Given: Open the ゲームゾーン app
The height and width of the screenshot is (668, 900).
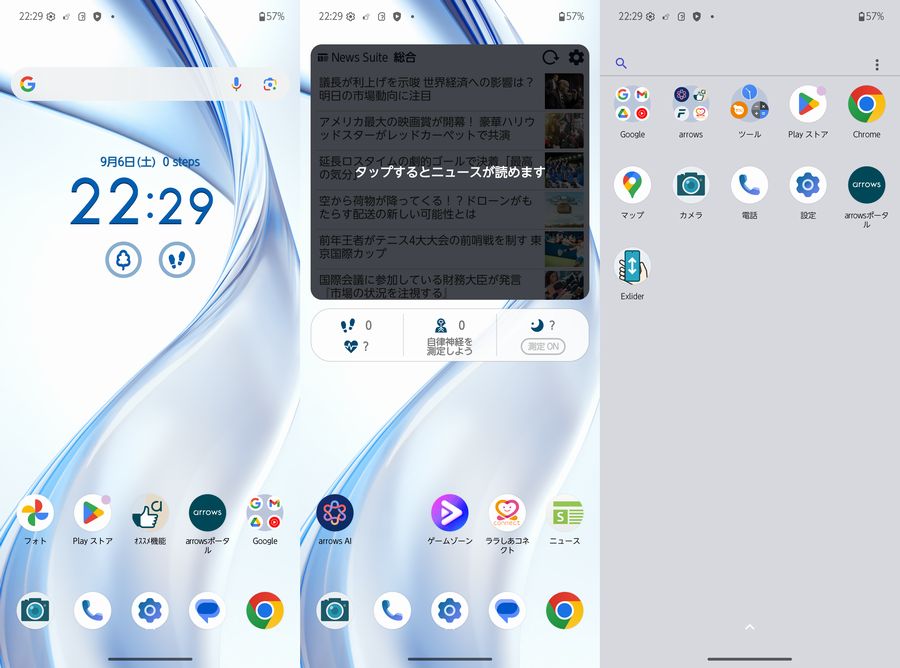Looking at the screenshot, I should tap(450, 513).
